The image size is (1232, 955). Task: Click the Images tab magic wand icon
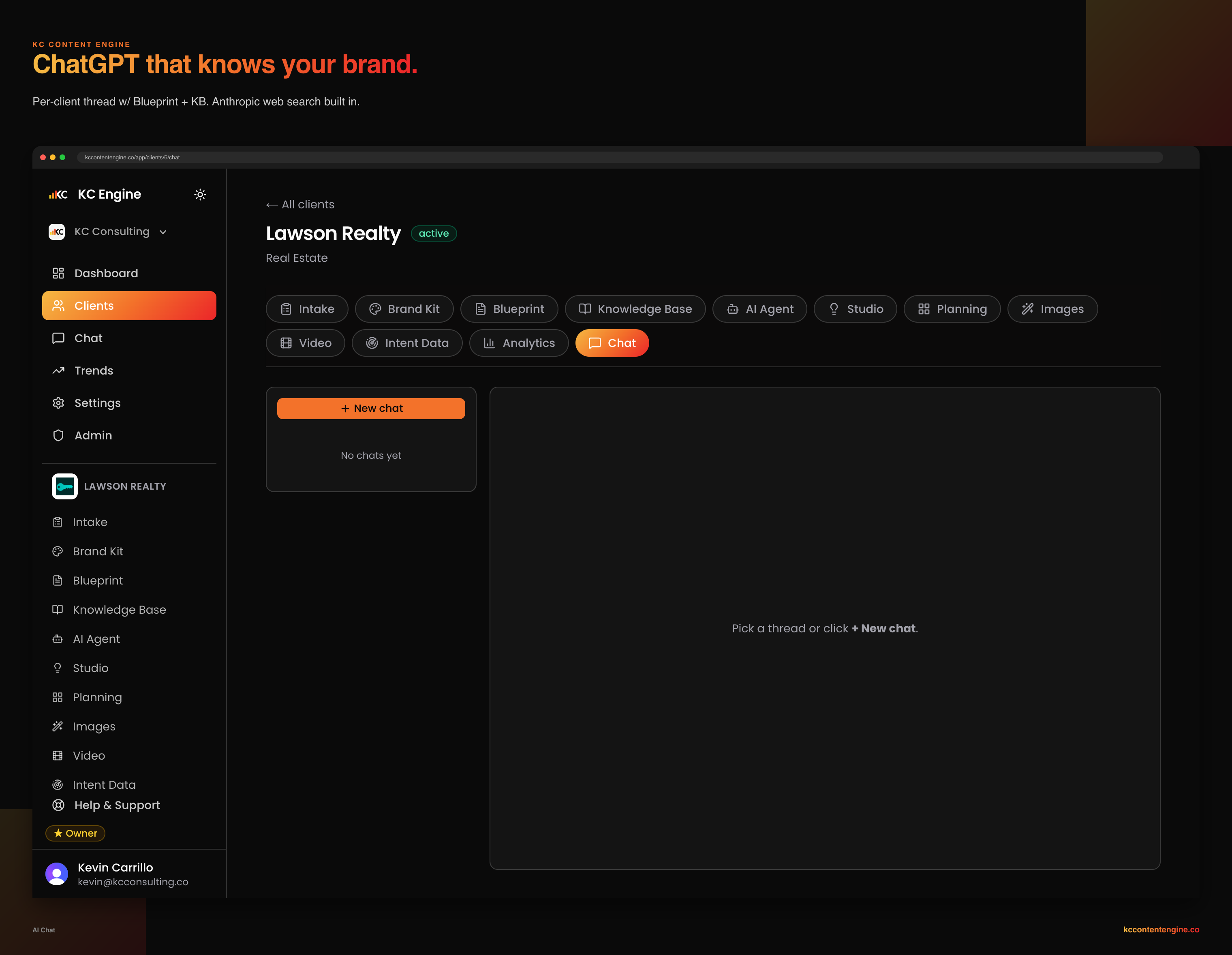[1027, 309]
